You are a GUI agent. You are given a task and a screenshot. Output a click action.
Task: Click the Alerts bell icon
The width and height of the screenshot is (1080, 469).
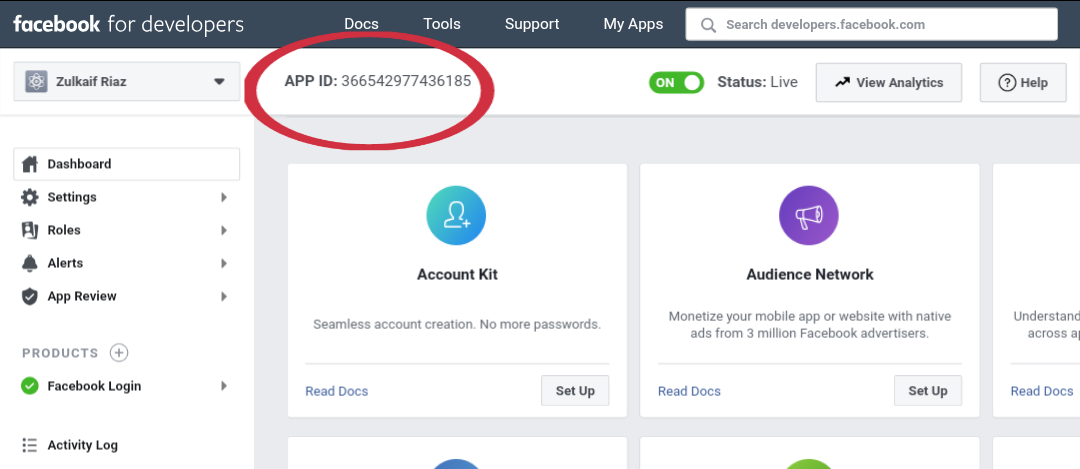(x=29, y=263)
